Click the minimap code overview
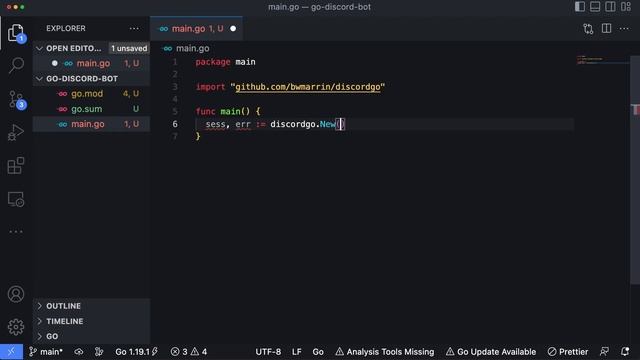 (603, 60)
